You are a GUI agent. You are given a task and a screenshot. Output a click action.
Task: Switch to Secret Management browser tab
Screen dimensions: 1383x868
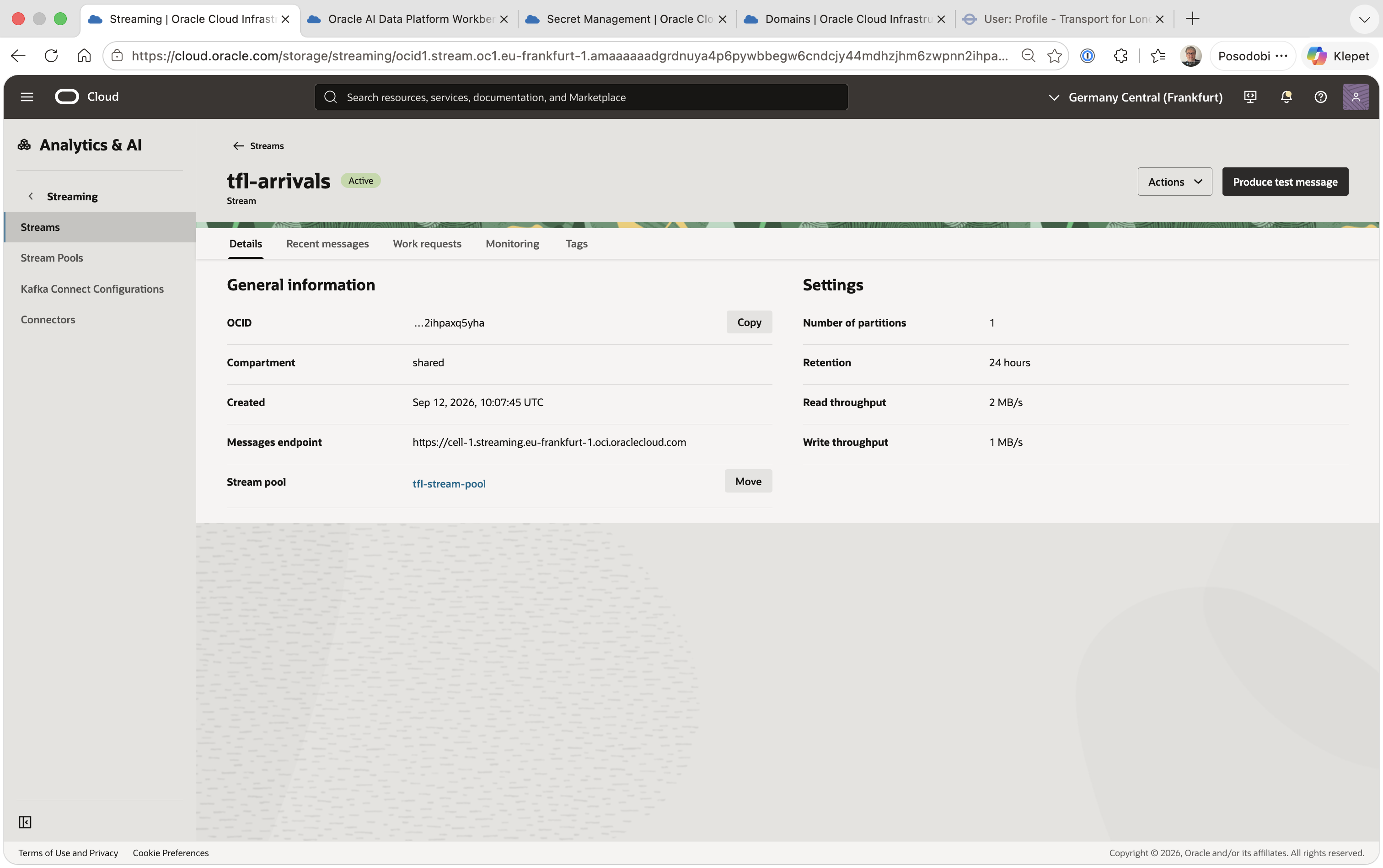coord(627,19)
